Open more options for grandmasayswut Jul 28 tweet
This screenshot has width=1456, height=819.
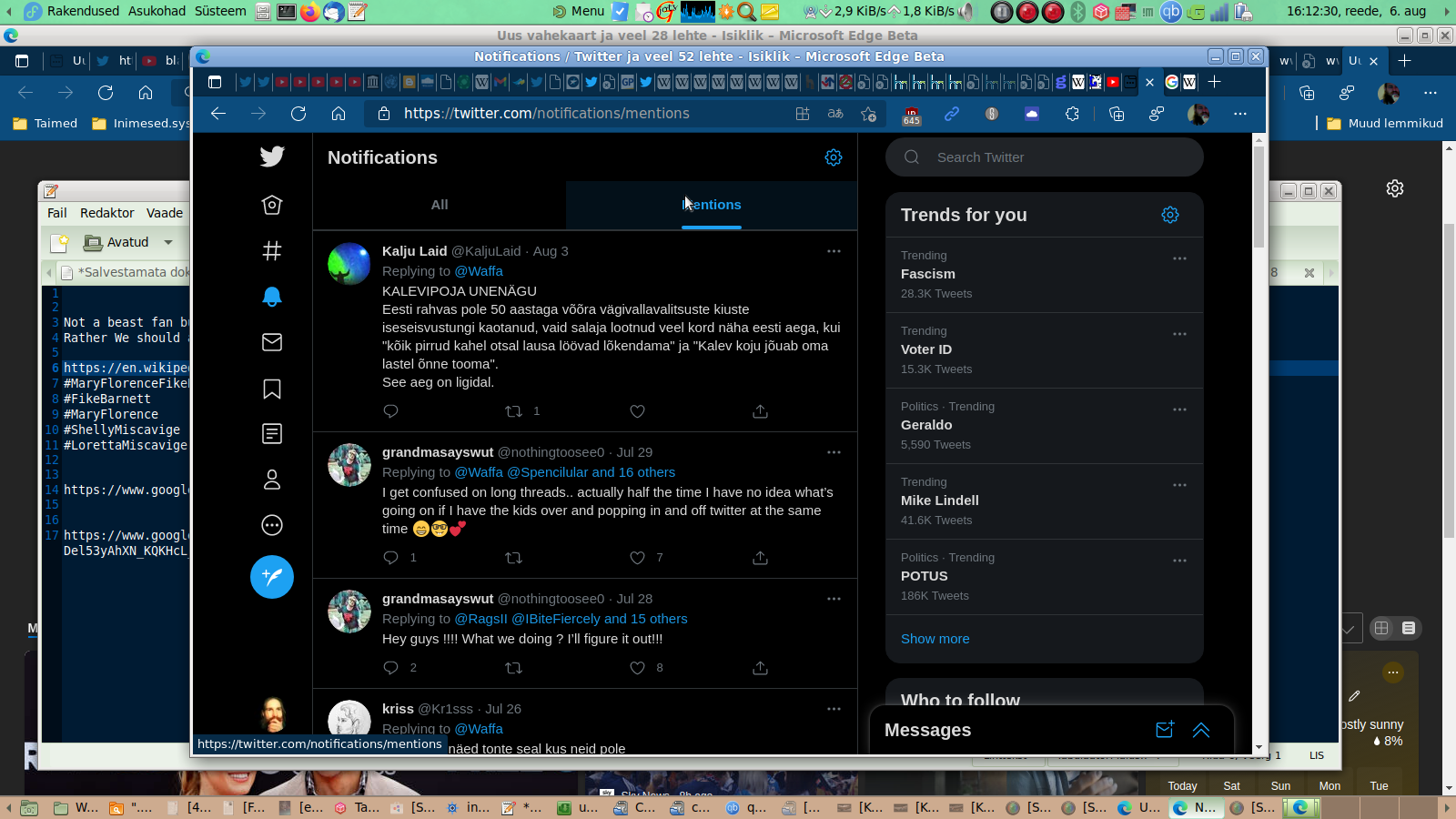coord(834,599)
